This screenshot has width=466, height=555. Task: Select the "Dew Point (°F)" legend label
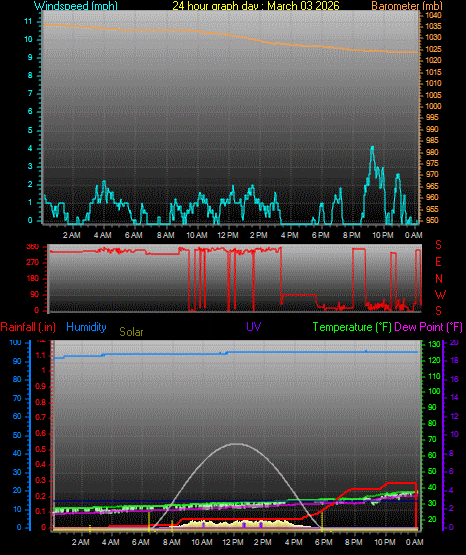428,327
